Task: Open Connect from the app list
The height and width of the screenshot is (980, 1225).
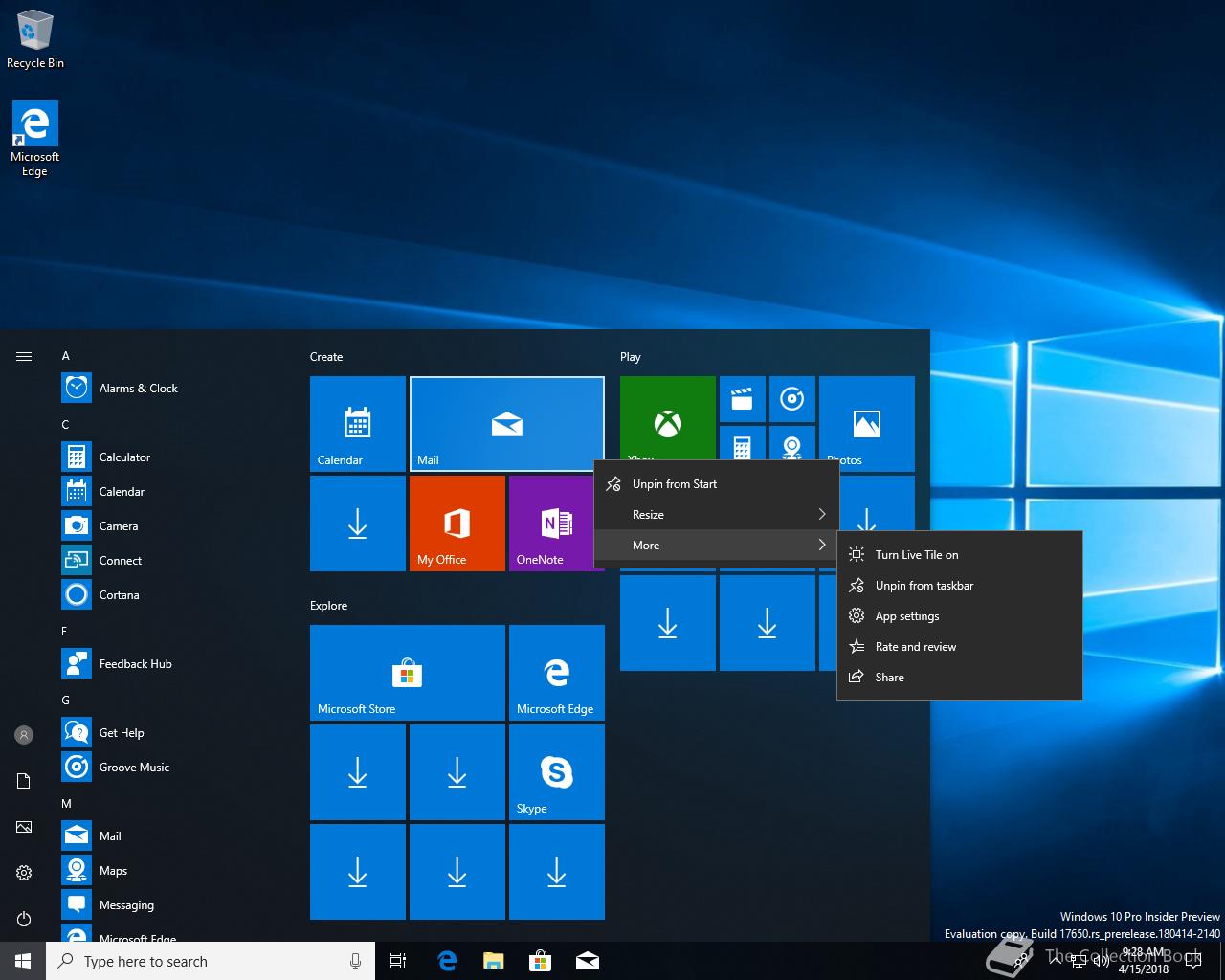Action: 172,560
